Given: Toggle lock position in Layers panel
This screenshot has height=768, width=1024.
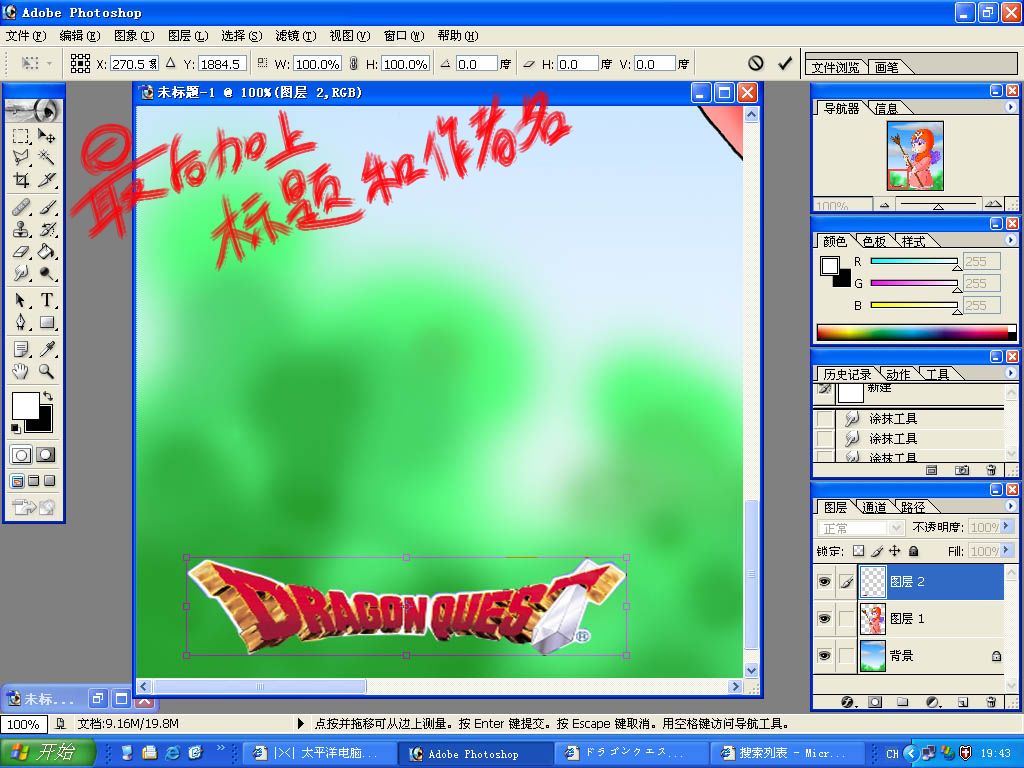Looking at the screenshot, I should 895,551.
